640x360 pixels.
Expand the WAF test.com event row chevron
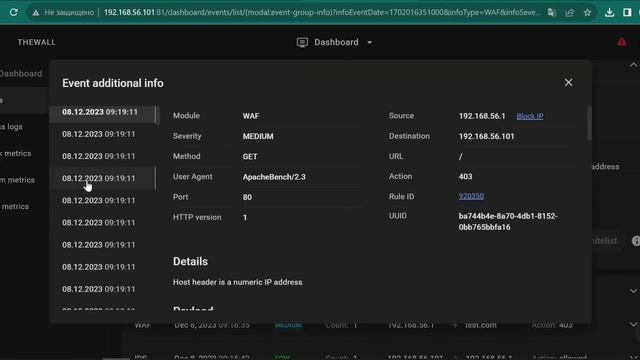633,324
